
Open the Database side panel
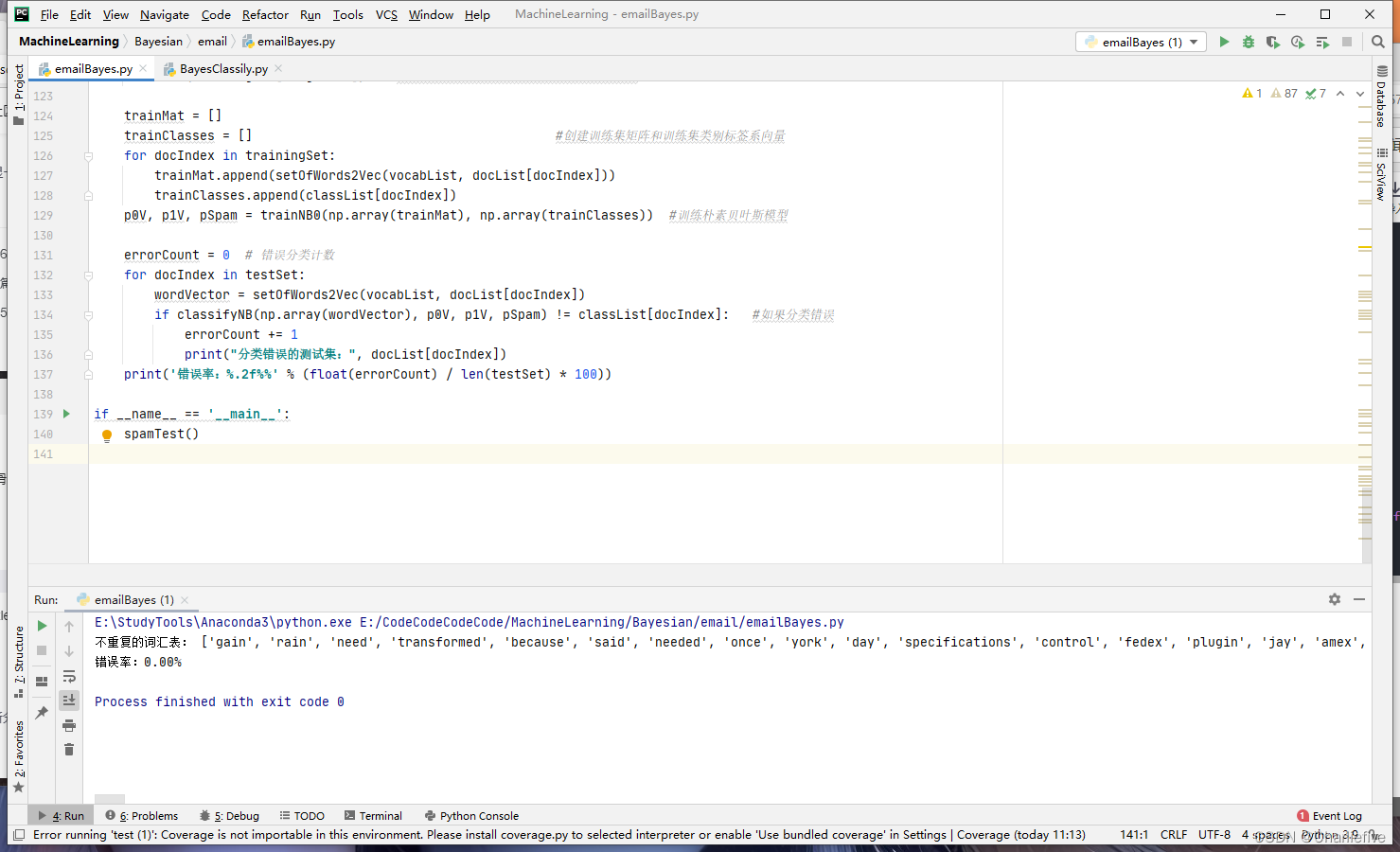pos(1382,96)
